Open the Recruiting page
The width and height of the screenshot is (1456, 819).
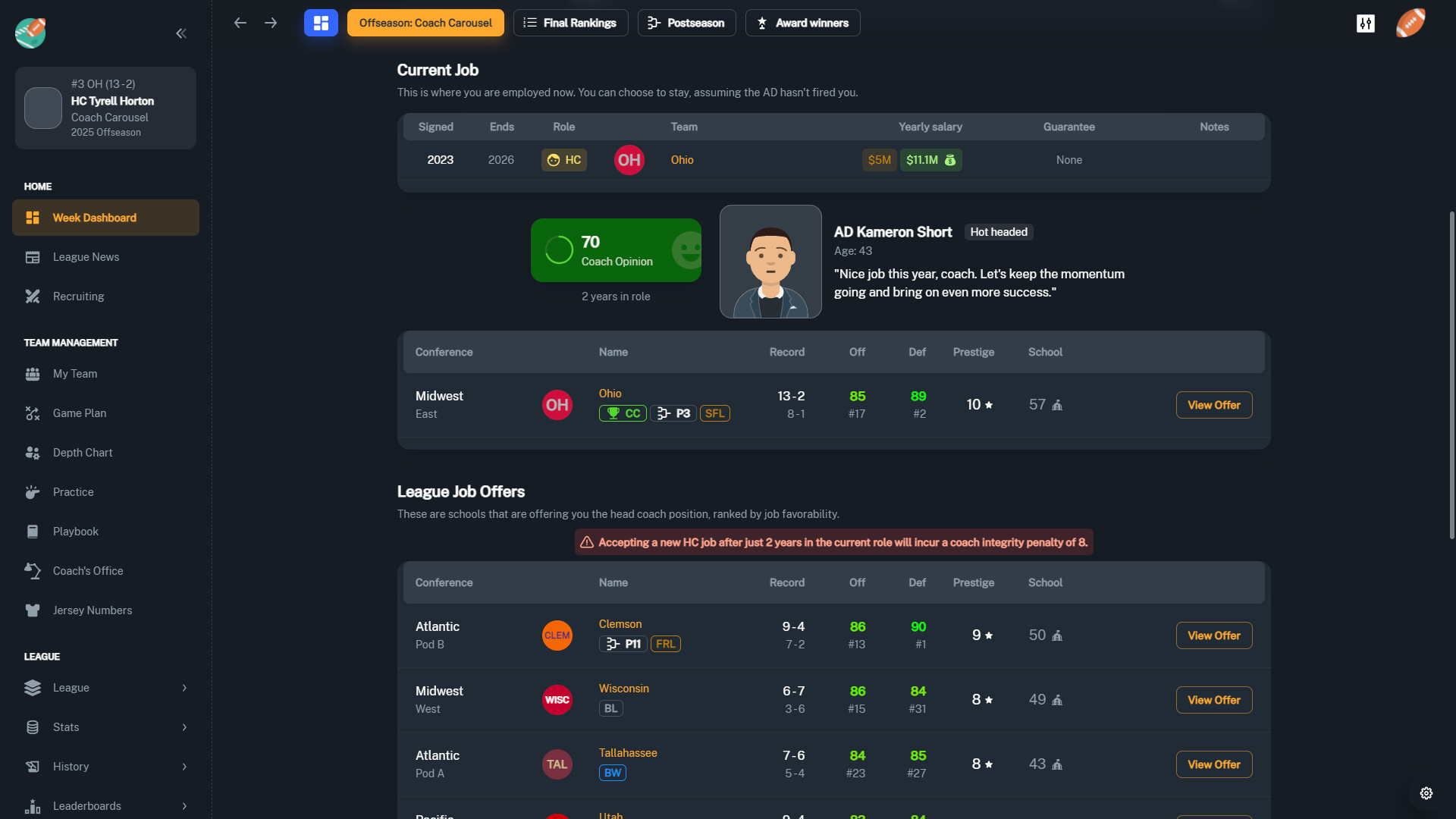(78, 297)
